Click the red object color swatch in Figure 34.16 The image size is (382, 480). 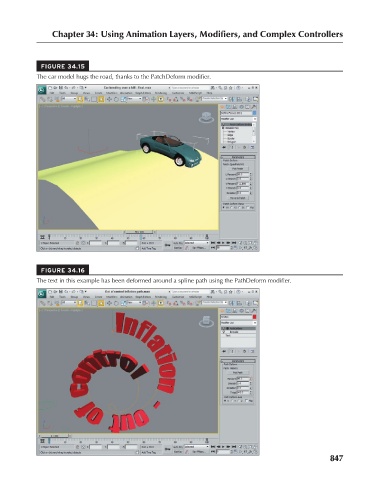pyautogui.click(x=254, y=317)
